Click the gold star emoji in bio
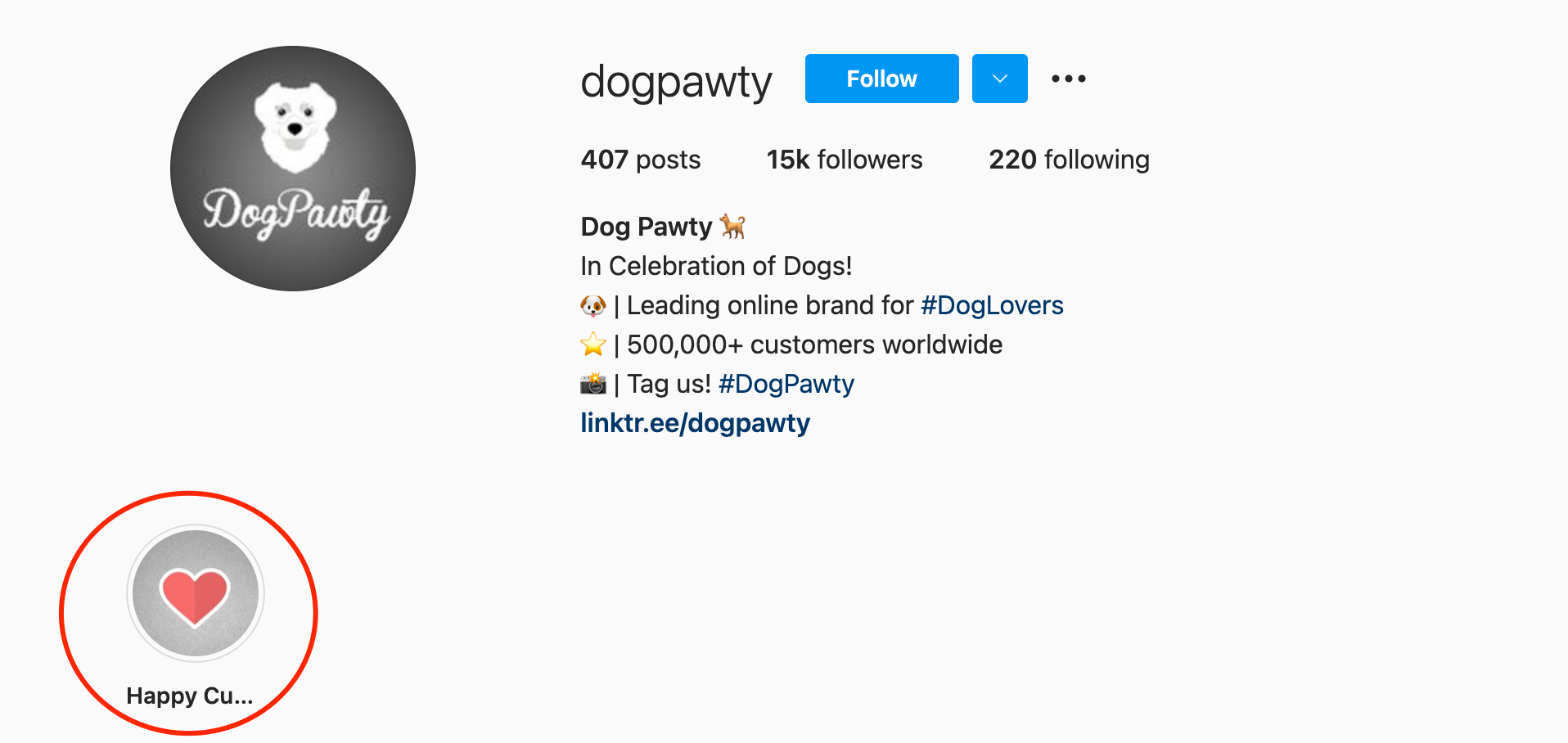This screenshot has height=743, width=1568. pyautogui.click(x=593, y=344)
